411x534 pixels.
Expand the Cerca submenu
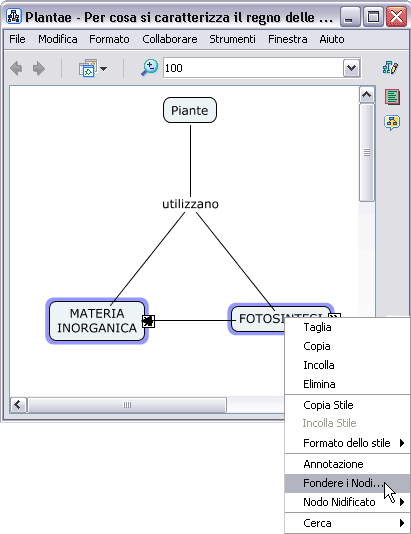347,523
